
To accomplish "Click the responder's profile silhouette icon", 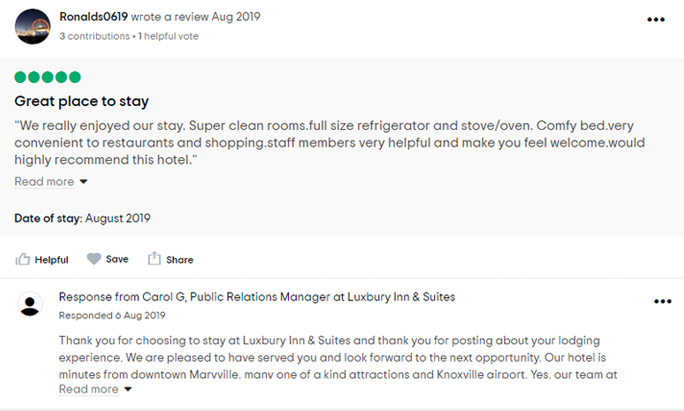I will [31, 305].
